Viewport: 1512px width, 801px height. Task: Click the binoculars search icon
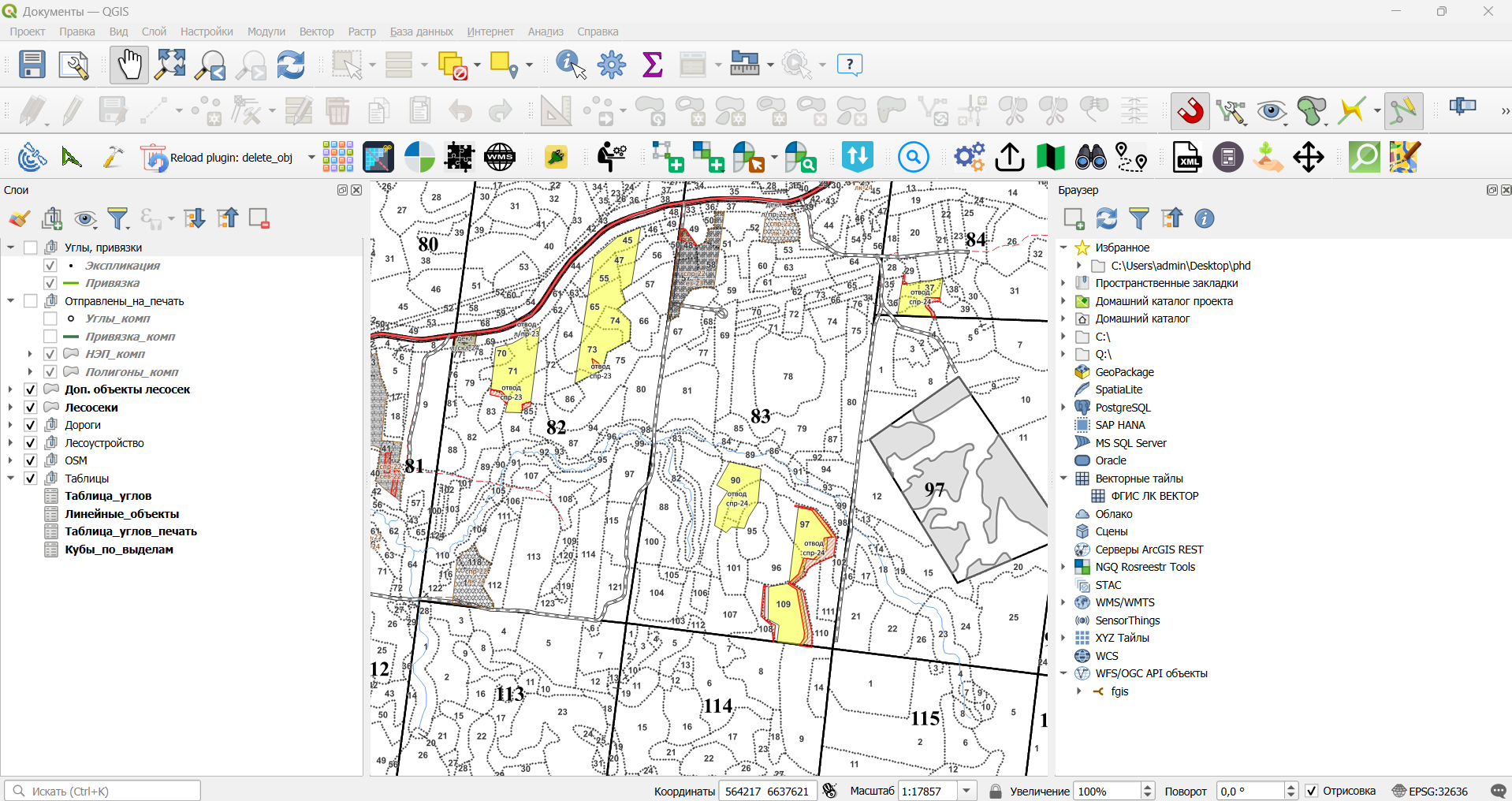pyautogui.click(x=1091, y=158)
